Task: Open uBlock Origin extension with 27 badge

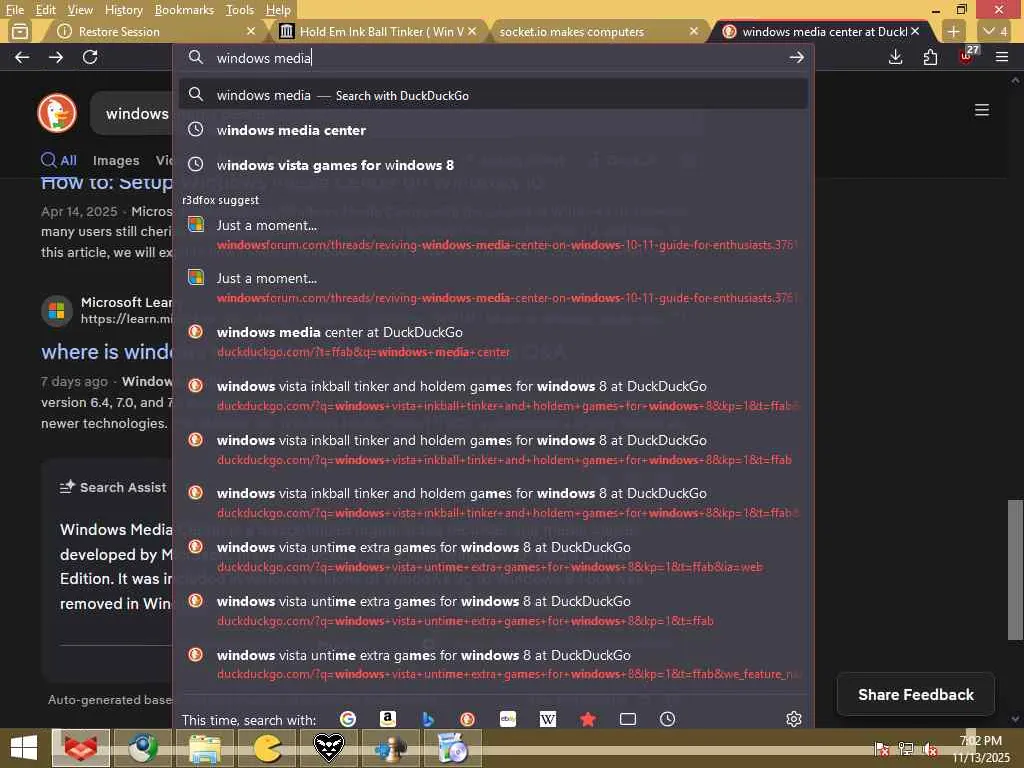Action: 967,56
